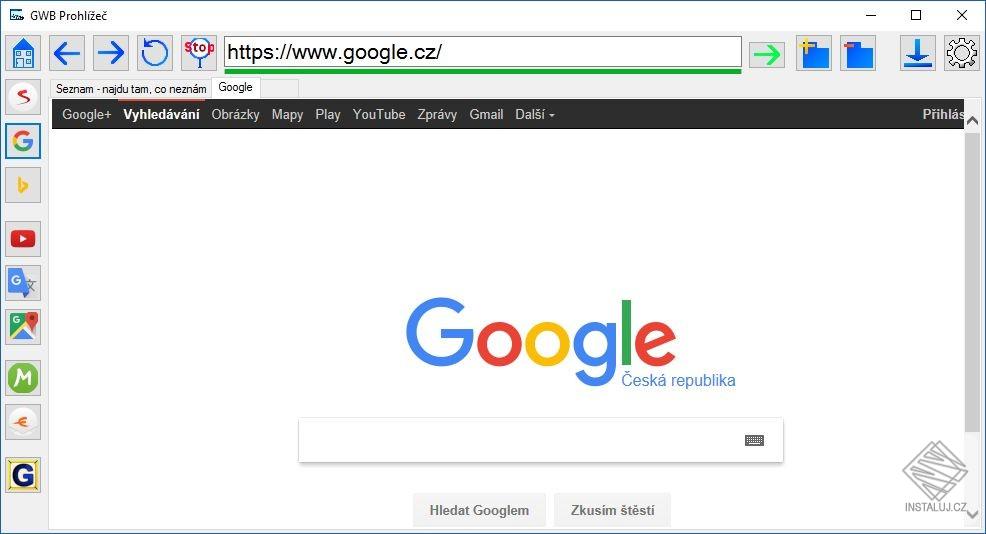Click the green Go arrow button

click(767, 55)
